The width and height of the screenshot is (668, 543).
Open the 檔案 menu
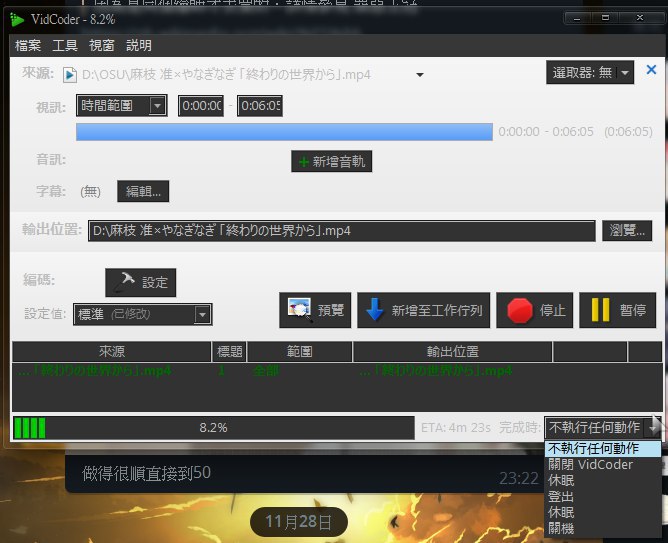tap(28, 45)
